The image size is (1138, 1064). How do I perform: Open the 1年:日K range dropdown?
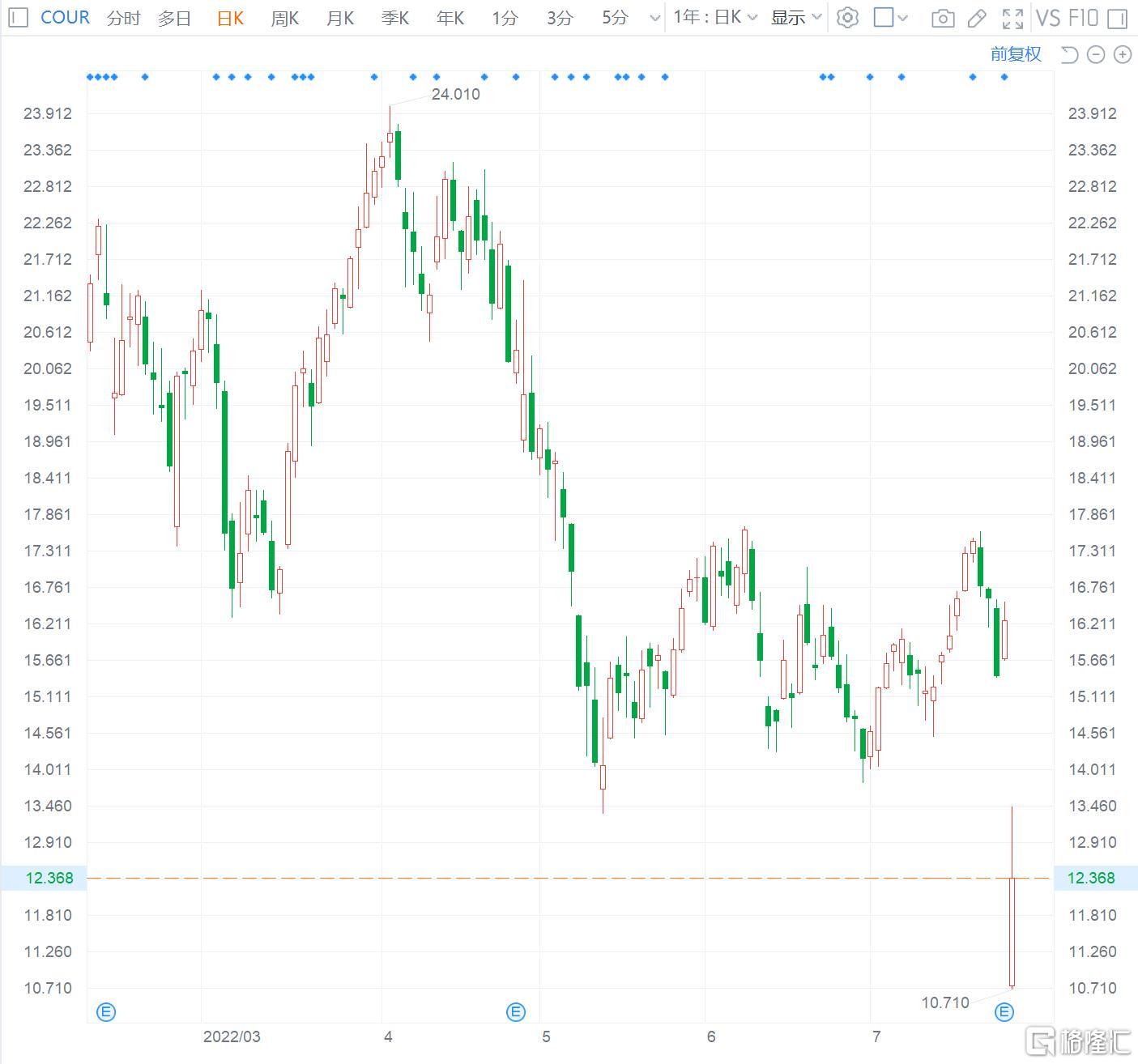coord(715,17)
